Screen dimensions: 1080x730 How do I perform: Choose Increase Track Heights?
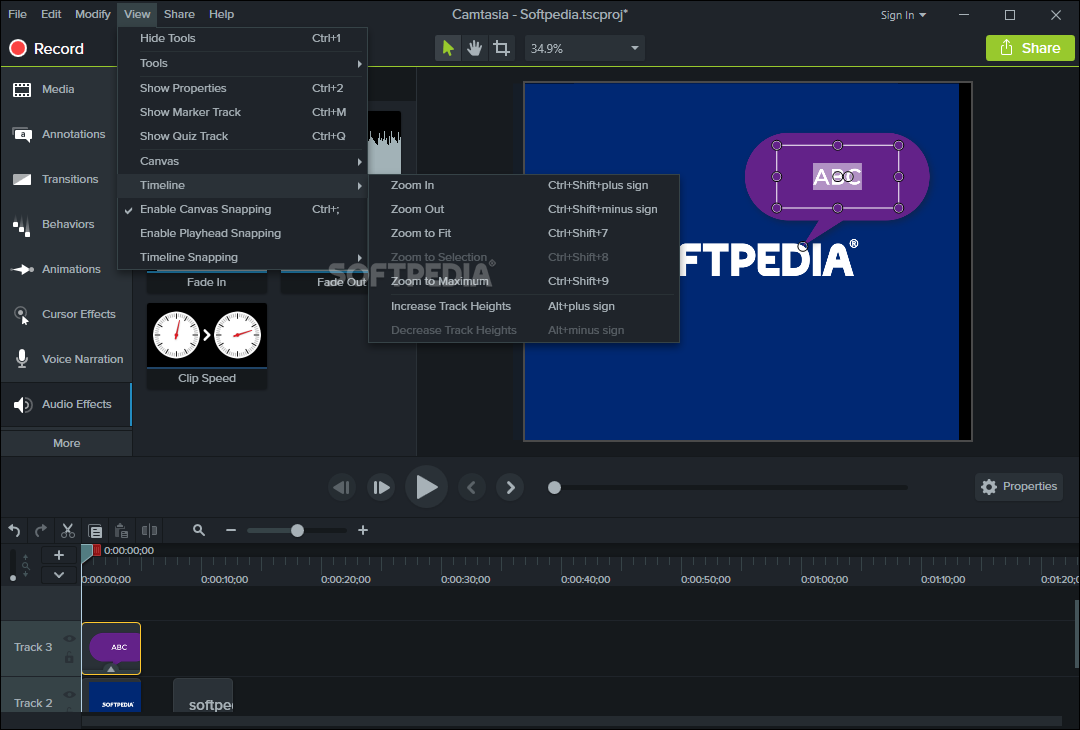tap(524, 306)
